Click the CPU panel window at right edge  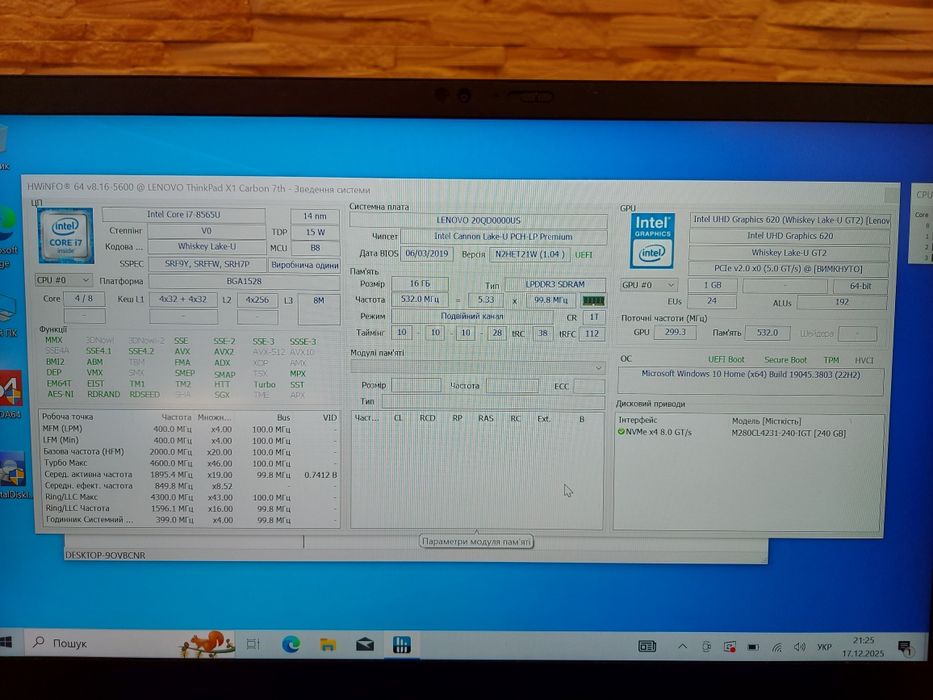(x=922, y=223)
